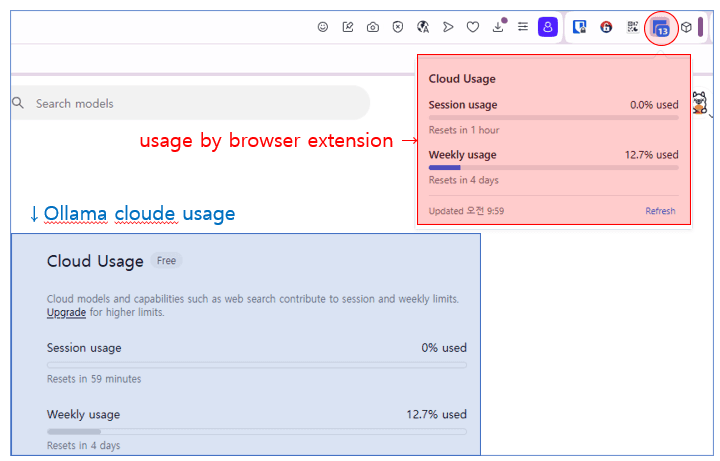This screenshot has height=461, width=720.
Task: Click the popup Session usage progress bar
Action: click(x=553, y=118)
